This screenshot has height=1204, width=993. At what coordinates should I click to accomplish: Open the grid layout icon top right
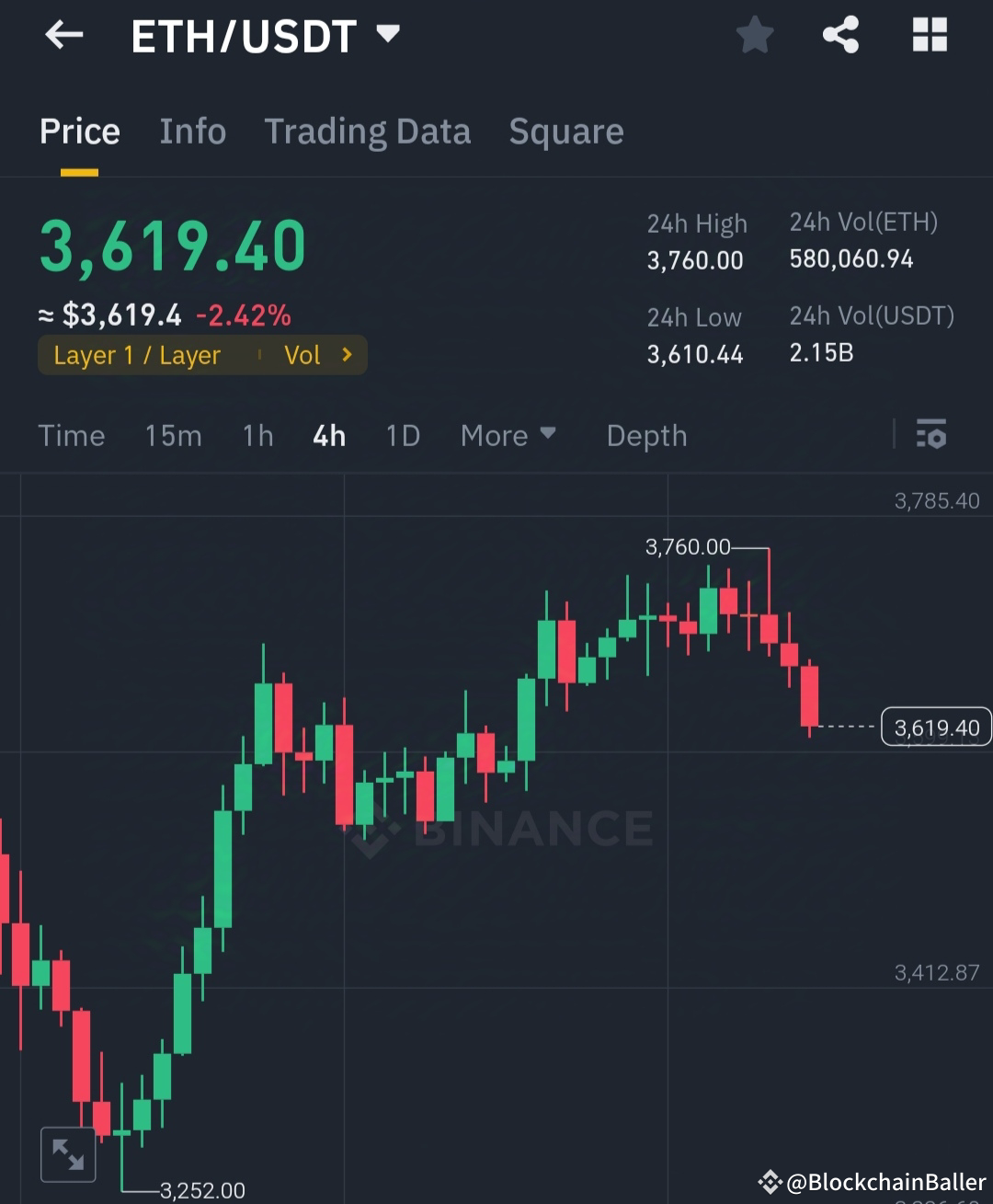[930, 35]
